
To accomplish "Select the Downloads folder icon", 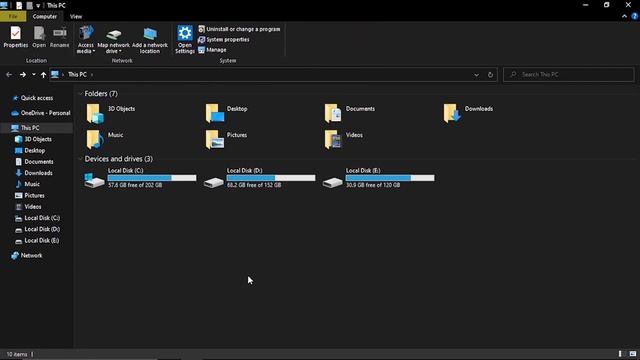I will 452,113.
